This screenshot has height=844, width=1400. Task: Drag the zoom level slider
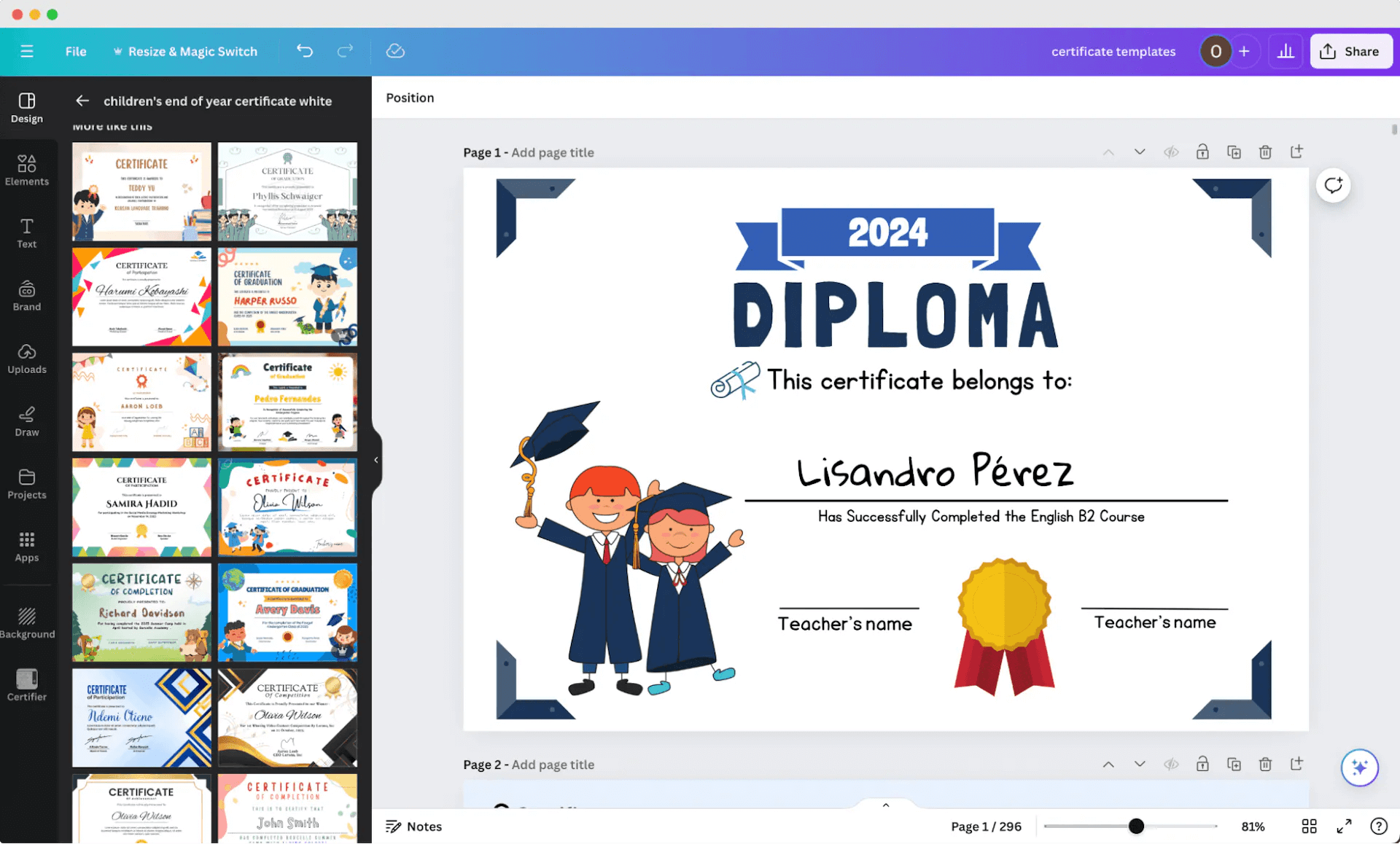1135,826
